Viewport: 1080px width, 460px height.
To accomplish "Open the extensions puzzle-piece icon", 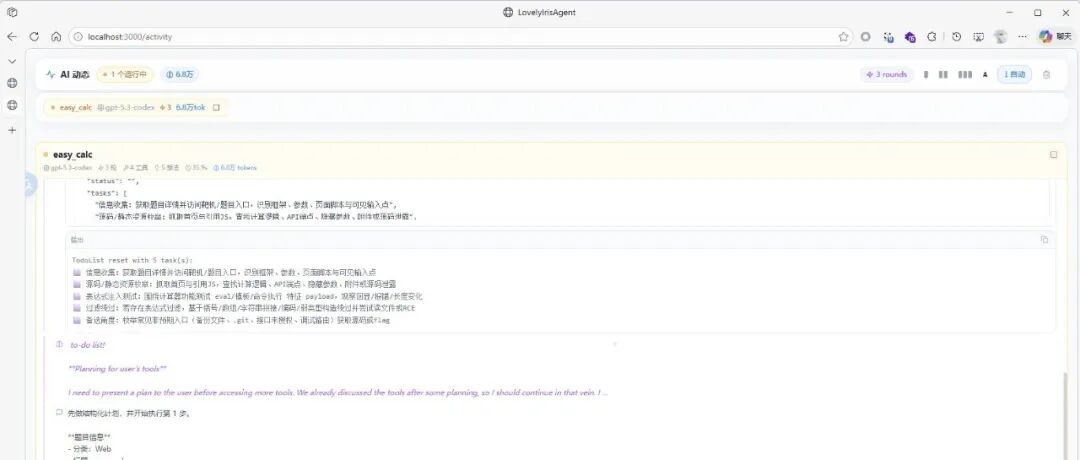I will pyautogui.click(x=932, y=37).
